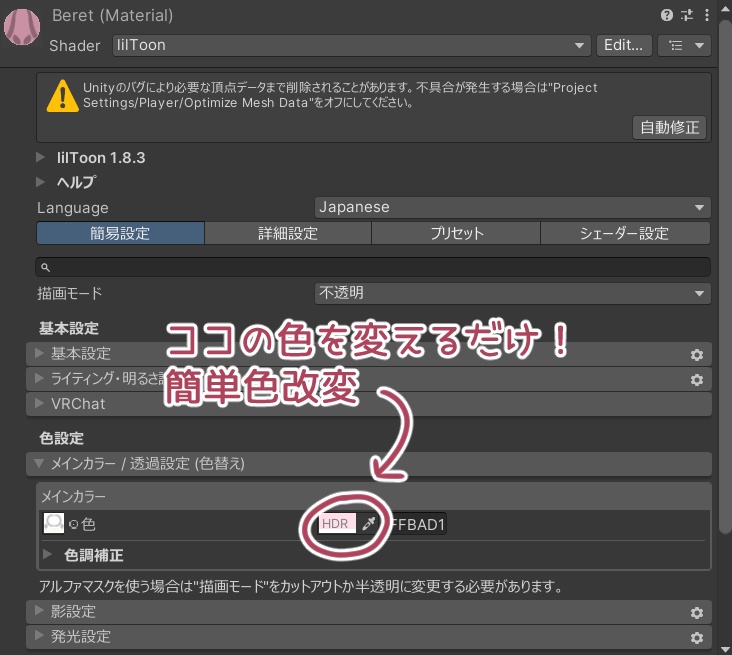Expand the 色調補正 foldout
Image resolution: width=732 pixels, height=655 pixels.
click(47, 555)
